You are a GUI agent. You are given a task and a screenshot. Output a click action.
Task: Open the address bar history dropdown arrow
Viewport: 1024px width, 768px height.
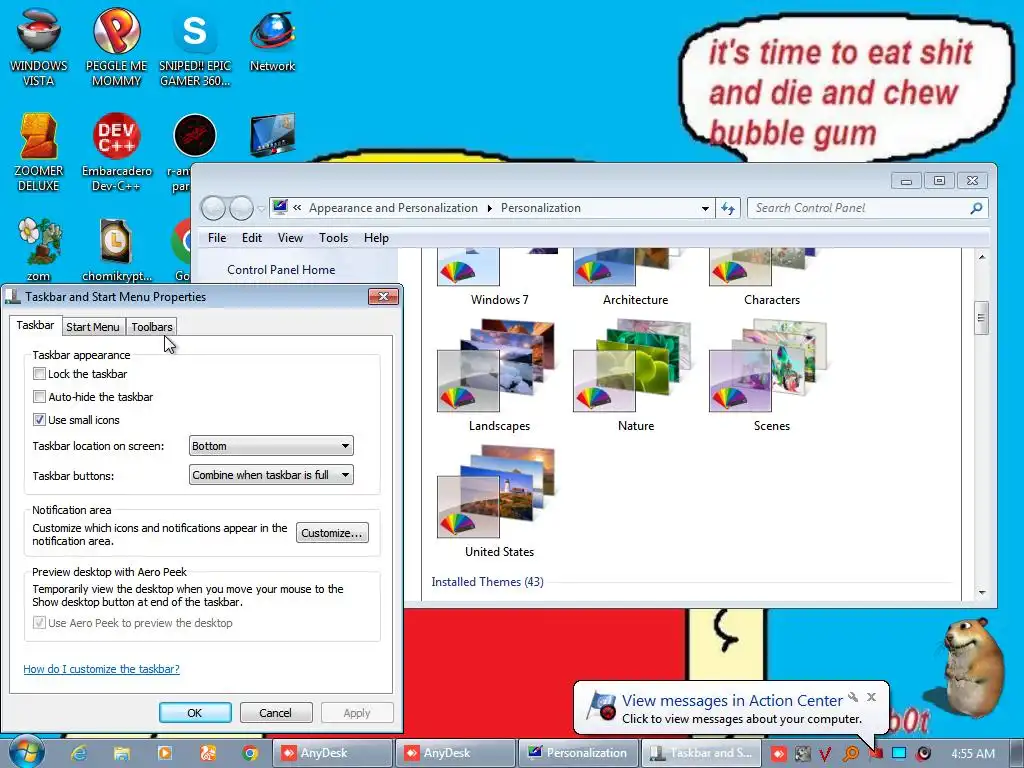click(x=705, y=208)
